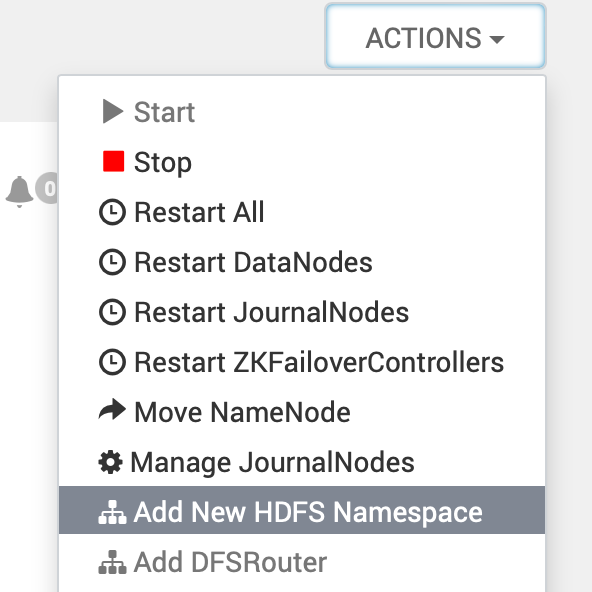
Task: Choose Stop from the actions menu
Action: coord(302,162)
